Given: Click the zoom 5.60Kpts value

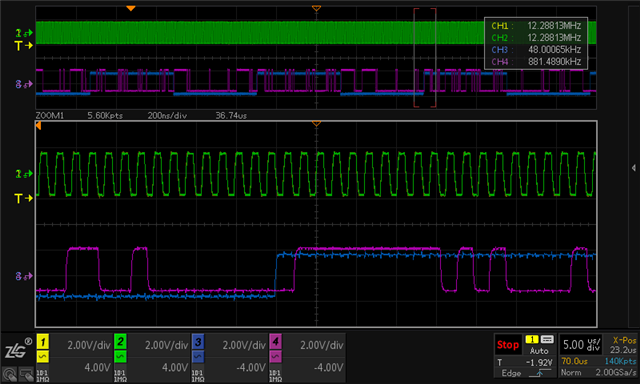Looking at the screenshot, I should click(105, 115).
